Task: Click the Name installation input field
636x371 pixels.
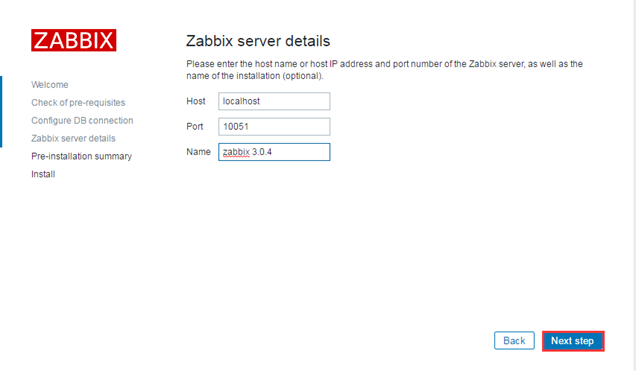Action: (274, 152)
